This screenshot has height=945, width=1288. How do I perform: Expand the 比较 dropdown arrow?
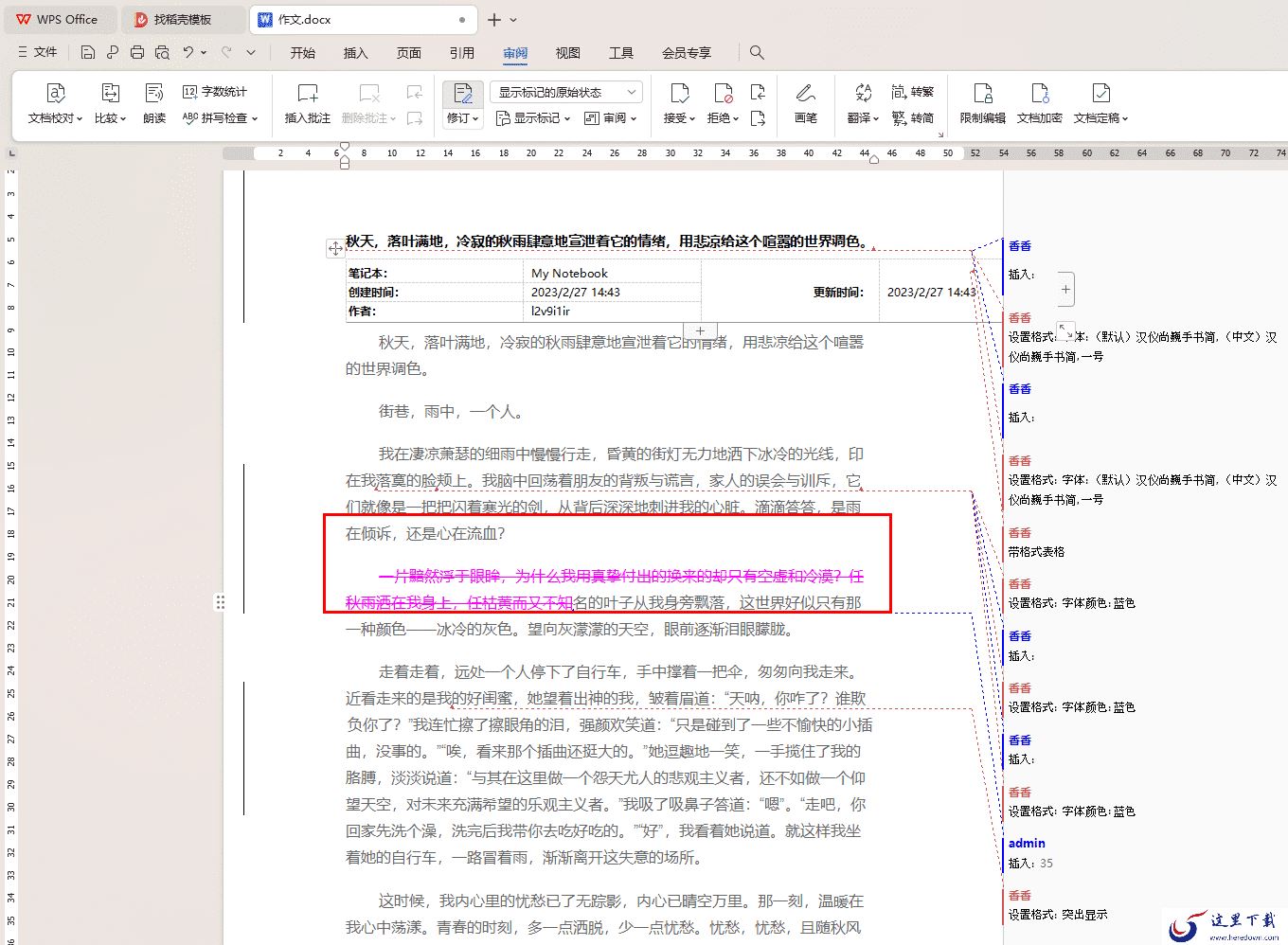click(x=123, y=119)
